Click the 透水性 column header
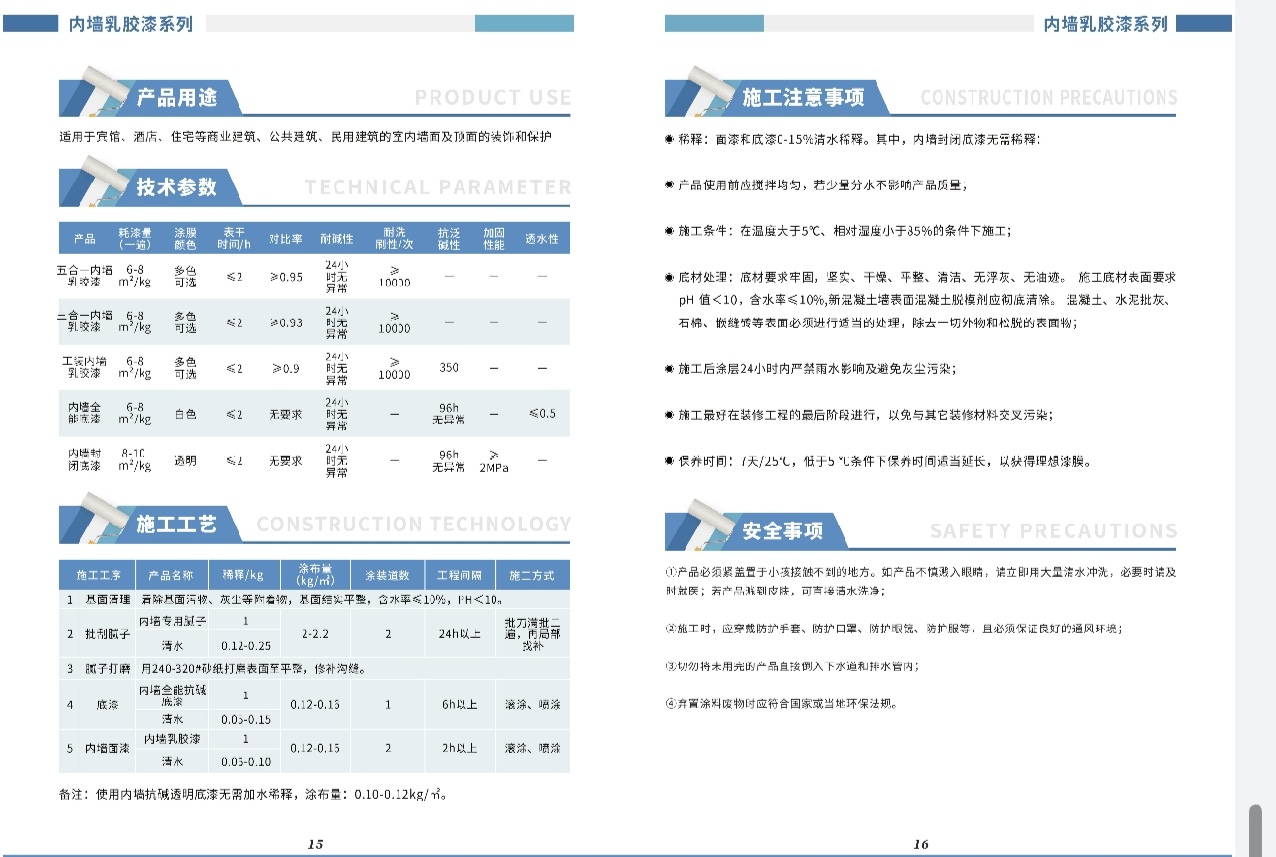 pyautogui.click(x=542, y=239)
